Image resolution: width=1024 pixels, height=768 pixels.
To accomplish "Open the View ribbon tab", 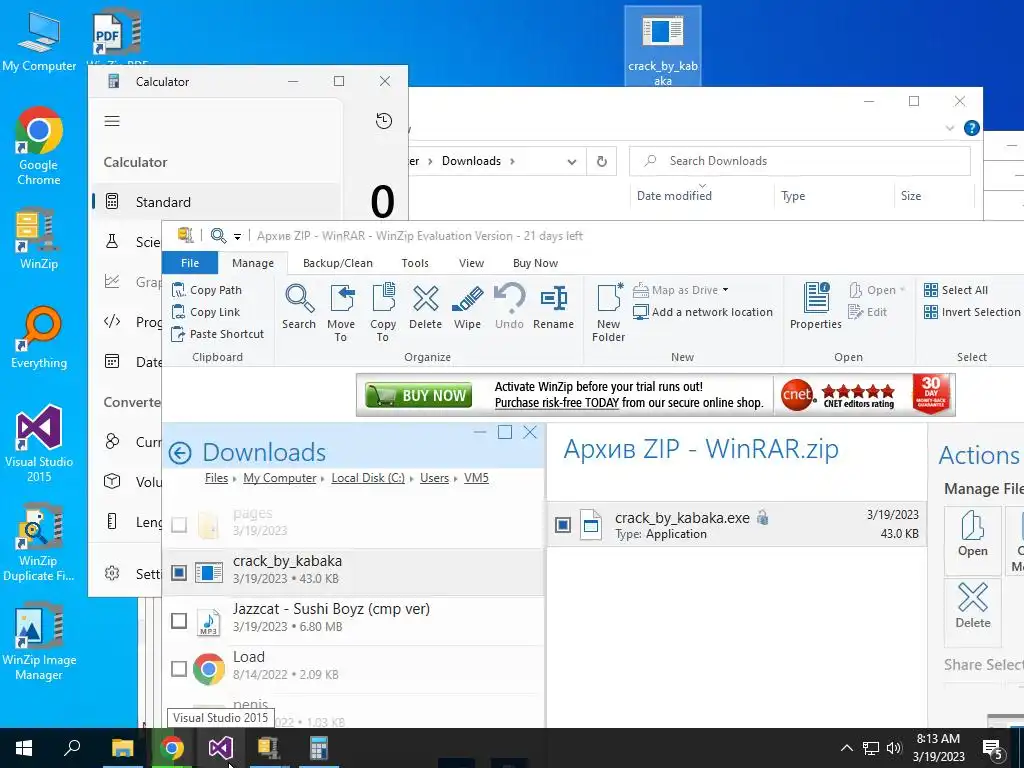I will [472, 263].
